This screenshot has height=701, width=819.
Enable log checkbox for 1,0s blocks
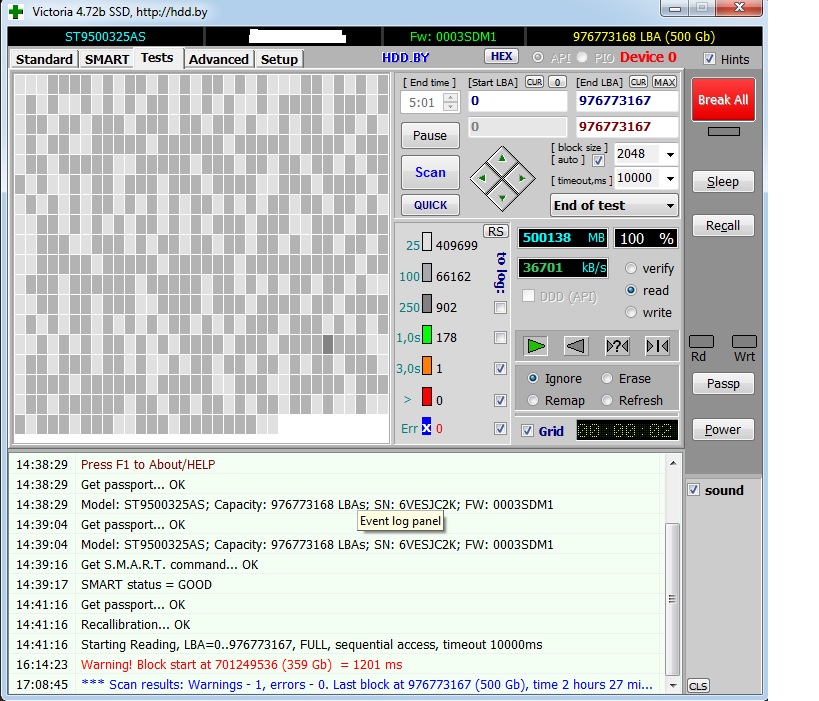click(x=500, y=337)
